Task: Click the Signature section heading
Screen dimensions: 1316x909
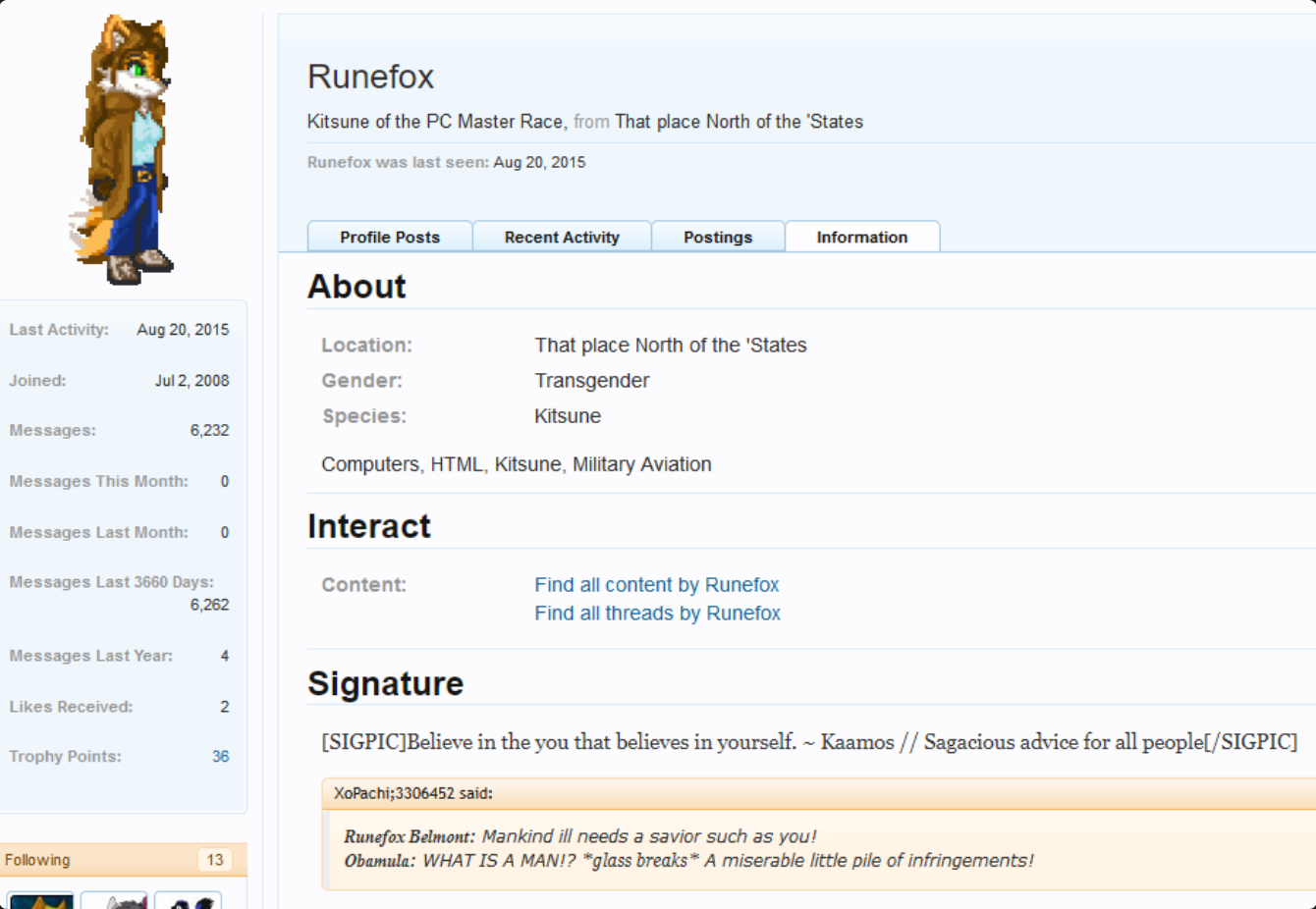Action: click(385, 683)
